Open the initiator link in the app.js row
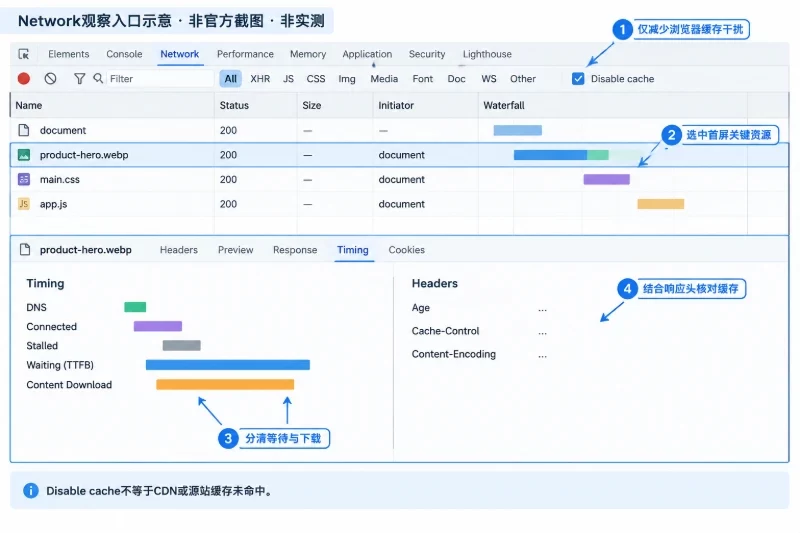800x533 pixels. click(x=402, y=204)
